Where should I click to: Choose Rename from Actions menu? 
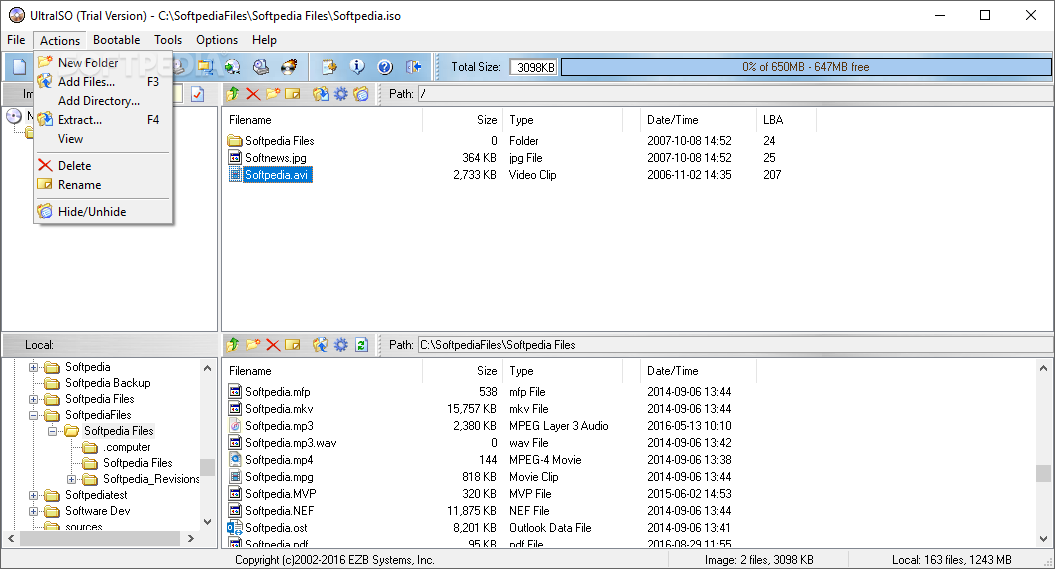pos(103,184)
